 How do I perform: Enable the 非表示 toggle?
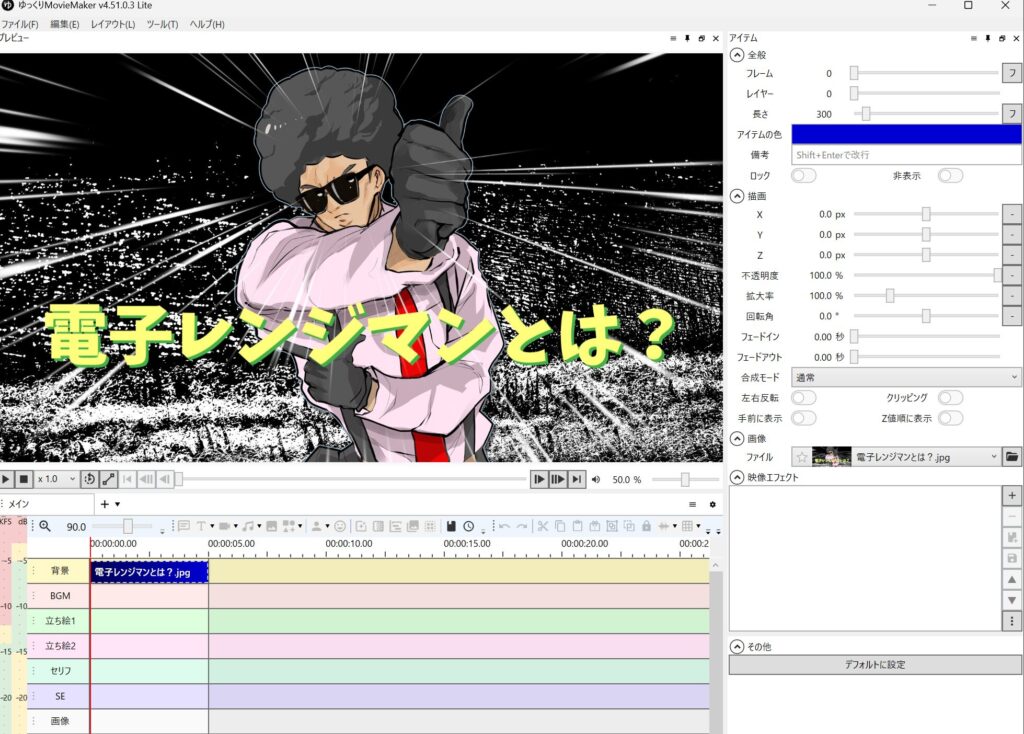coord(948,175)
